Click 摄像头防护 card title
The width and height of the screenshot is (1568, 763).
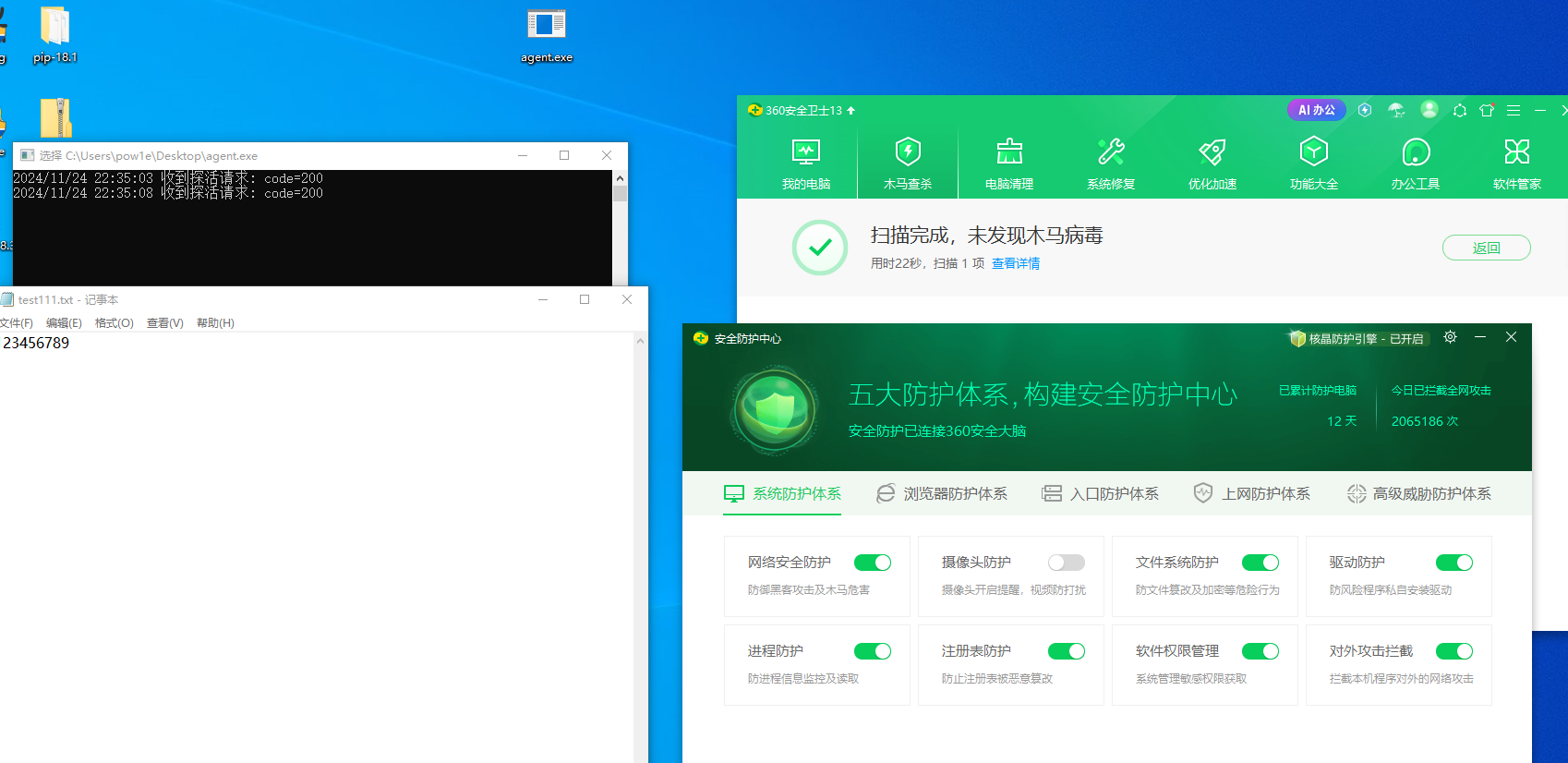(976, 563)
